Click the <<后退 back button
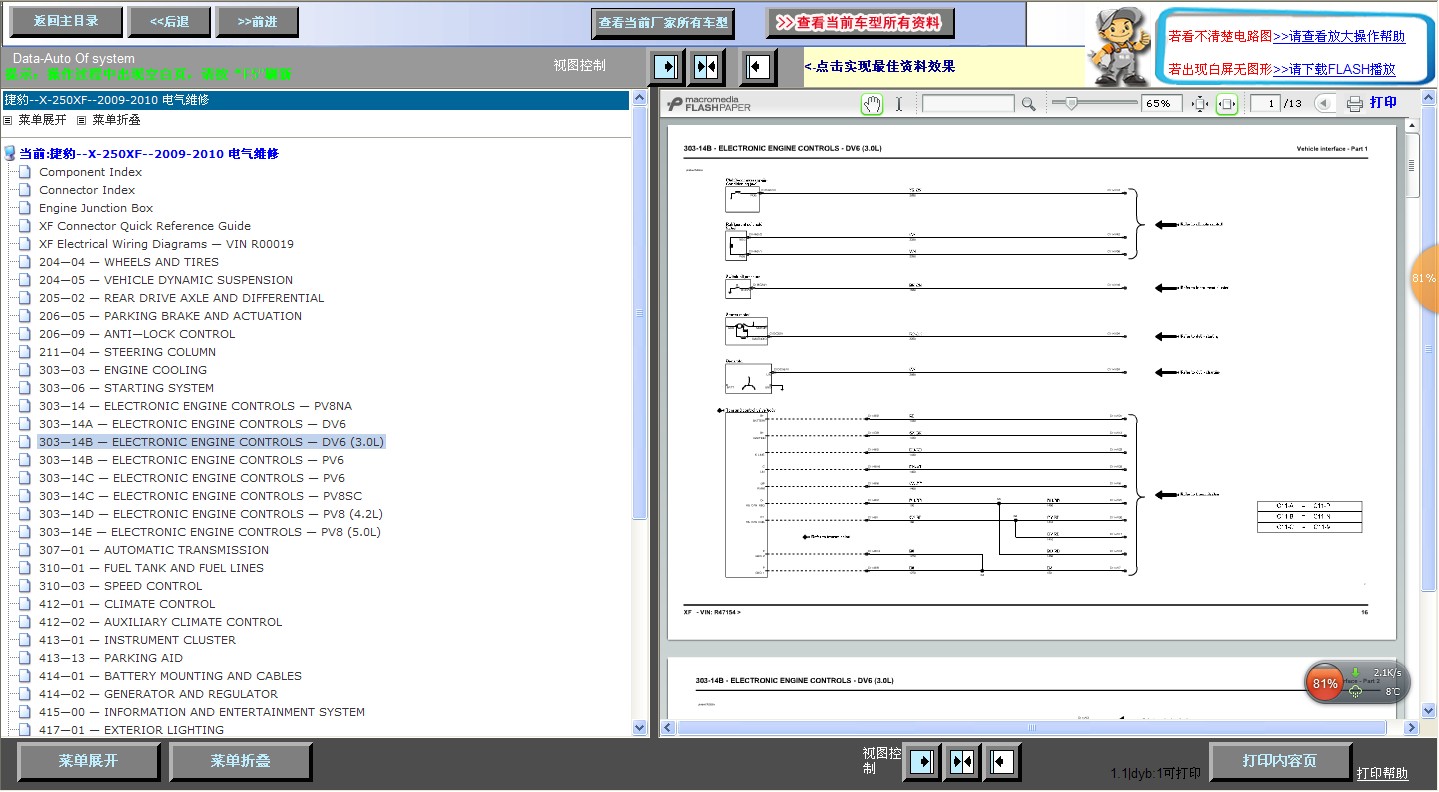This screenshot has height=792, width=1439. coord(170,21)
